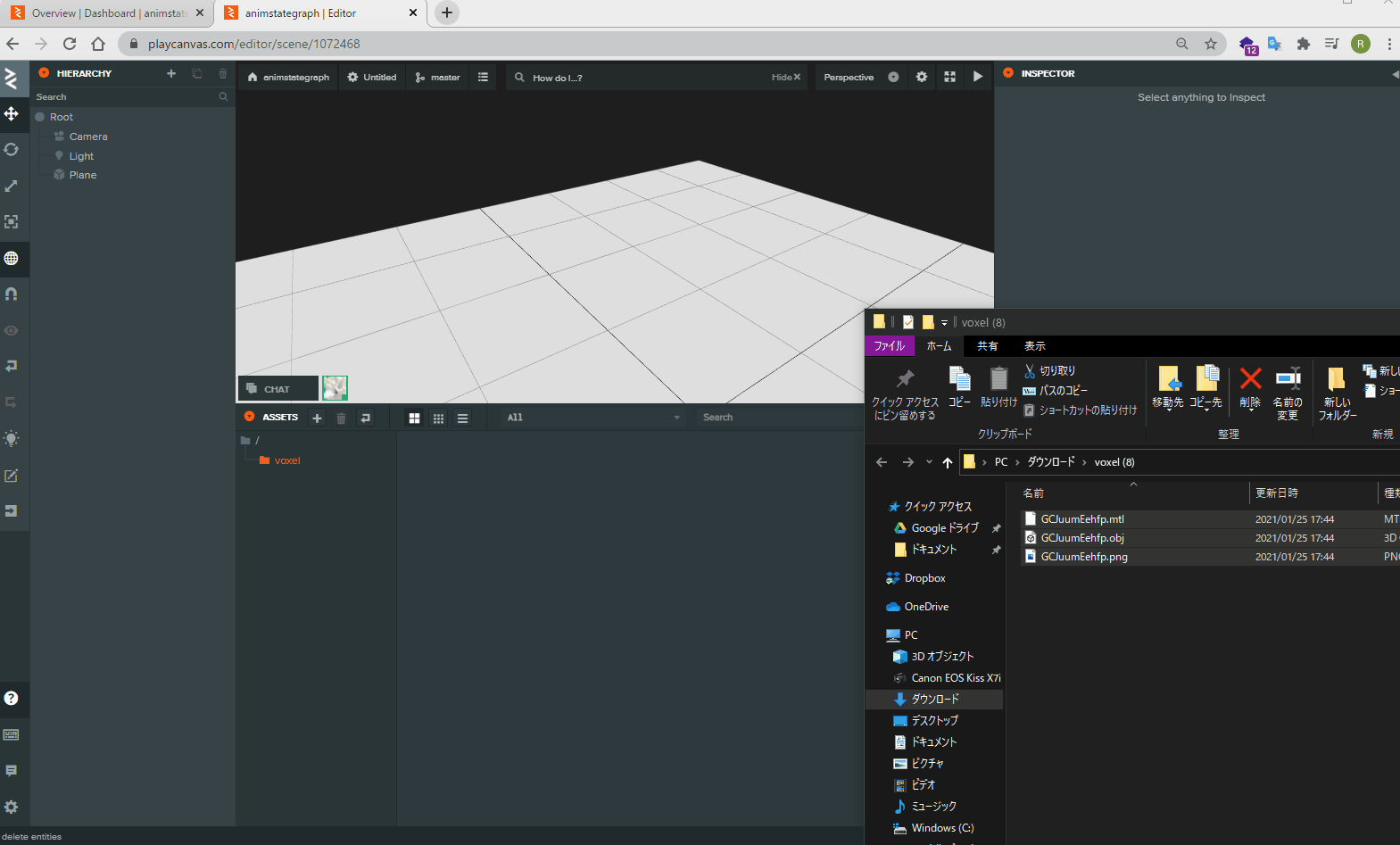Switch to Overview Dashboard browser tab
This screenshot has height=845, width=1400.
tap(107, 13)
